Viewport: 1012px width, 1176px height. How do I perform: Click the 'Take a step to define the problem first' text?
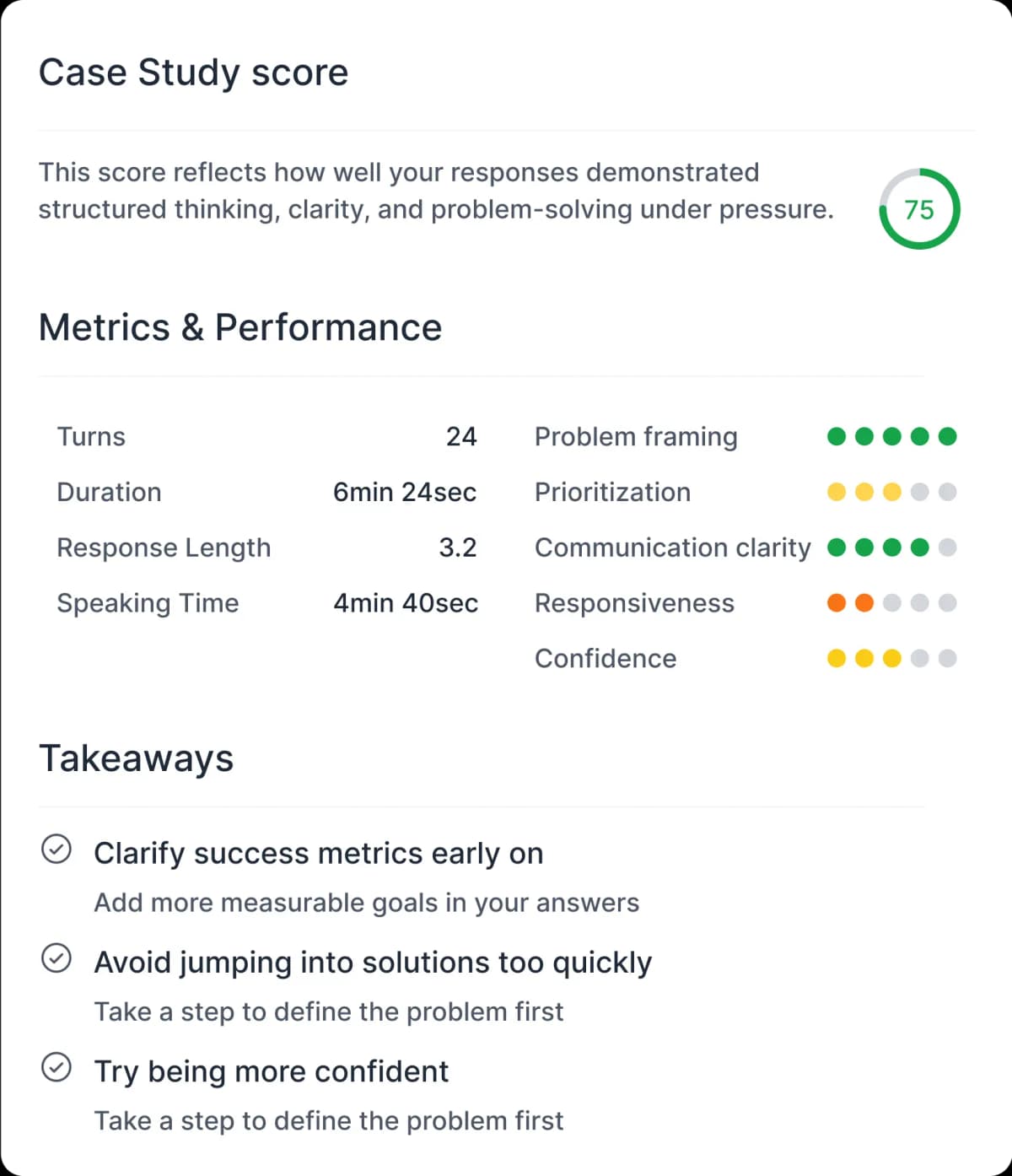[x=329, y=1011]
